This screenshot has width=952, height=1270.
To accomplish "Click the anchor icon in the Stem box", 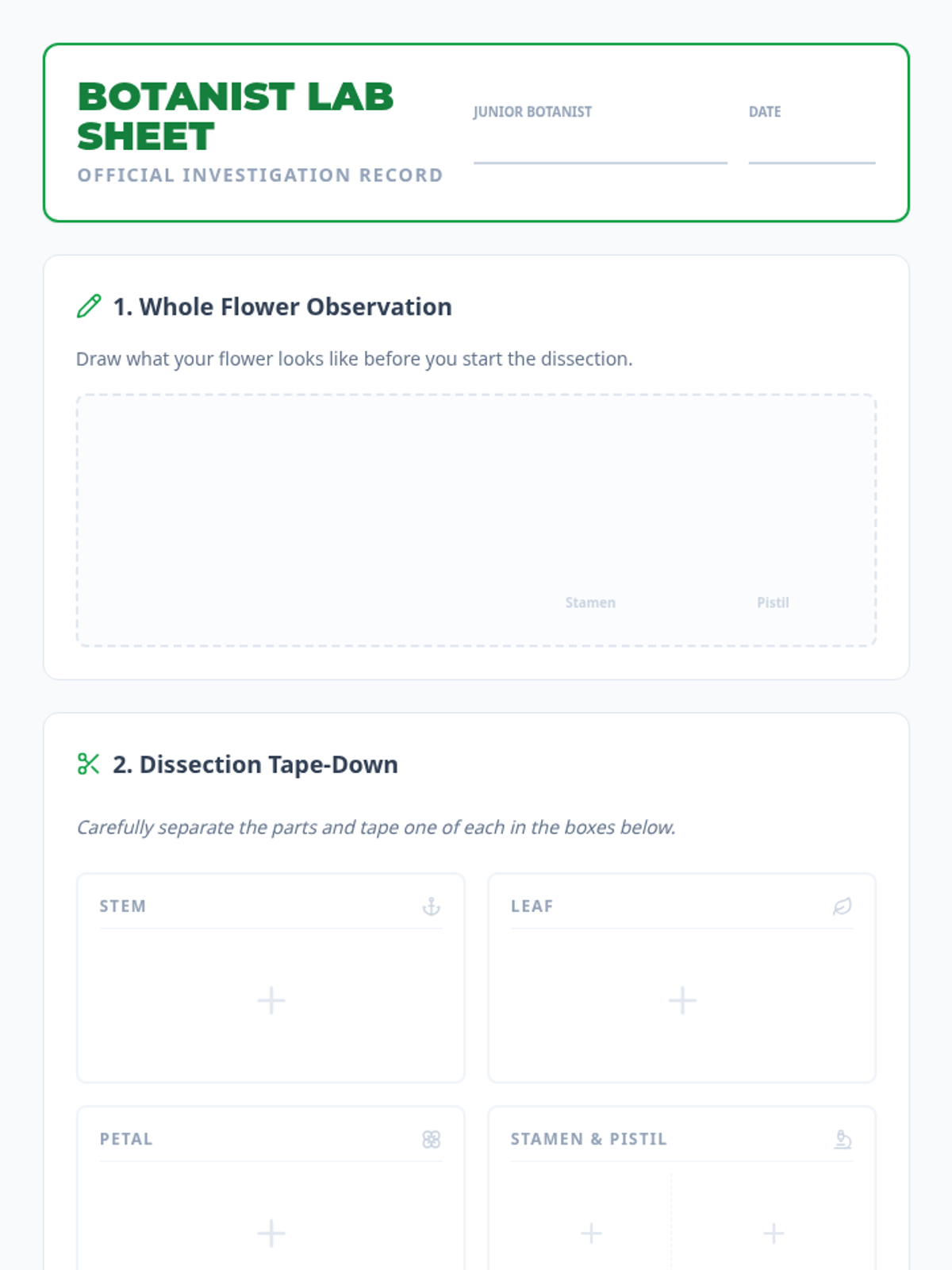I will click(x=431, y=906).
